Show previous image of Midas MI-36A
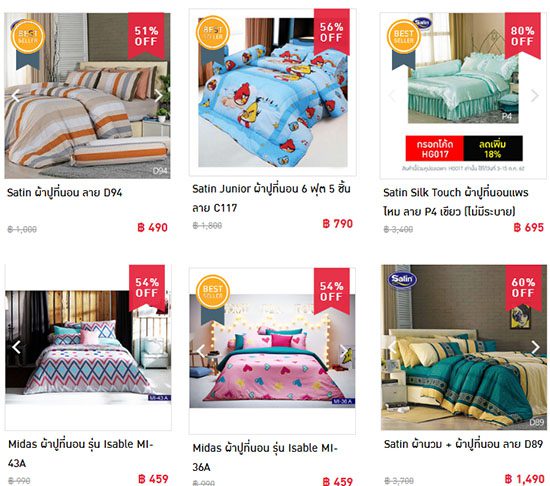The image size is (550, 486). (x=201, y=351)
